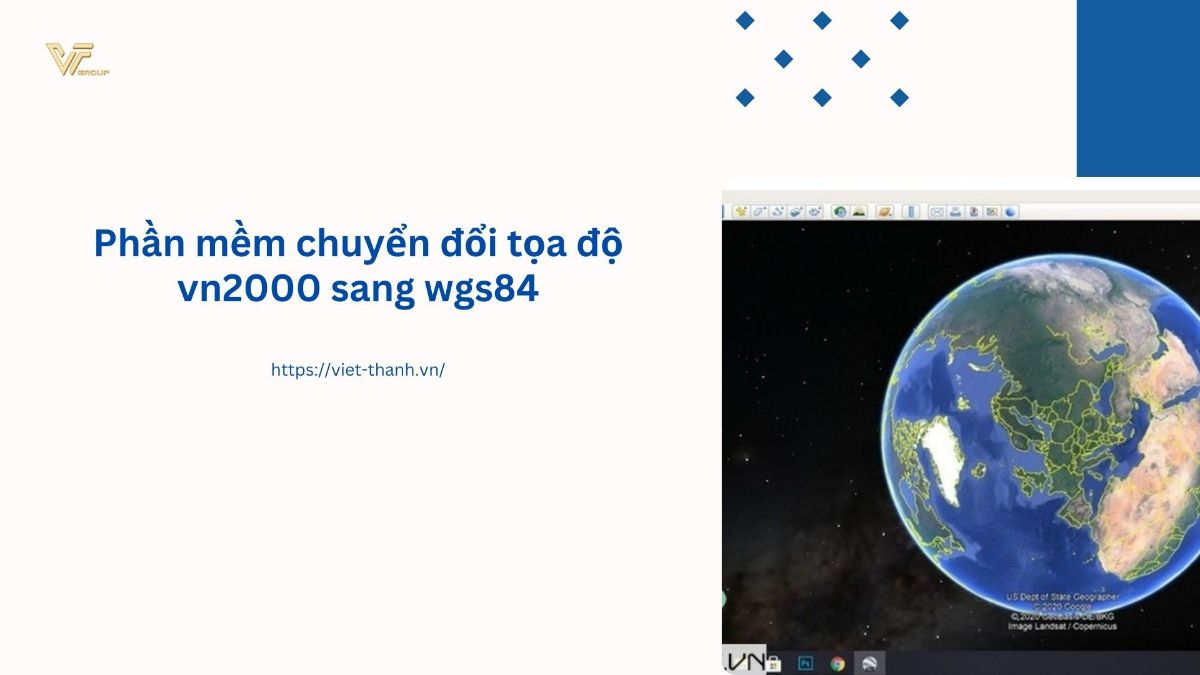The width and height of the screenshot is (1200, 675).
Task: Click the Add Polygon tool
Action: (760, 211)
